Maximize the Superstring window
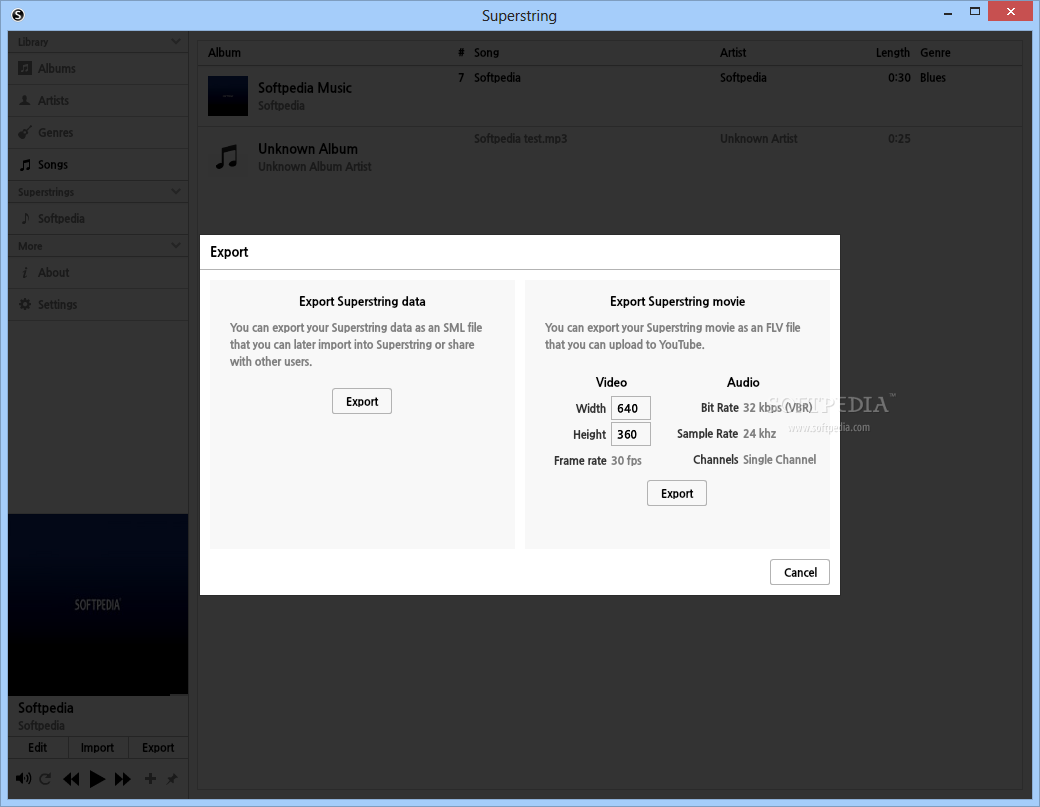1040x807 pixels. pos(974,11)
